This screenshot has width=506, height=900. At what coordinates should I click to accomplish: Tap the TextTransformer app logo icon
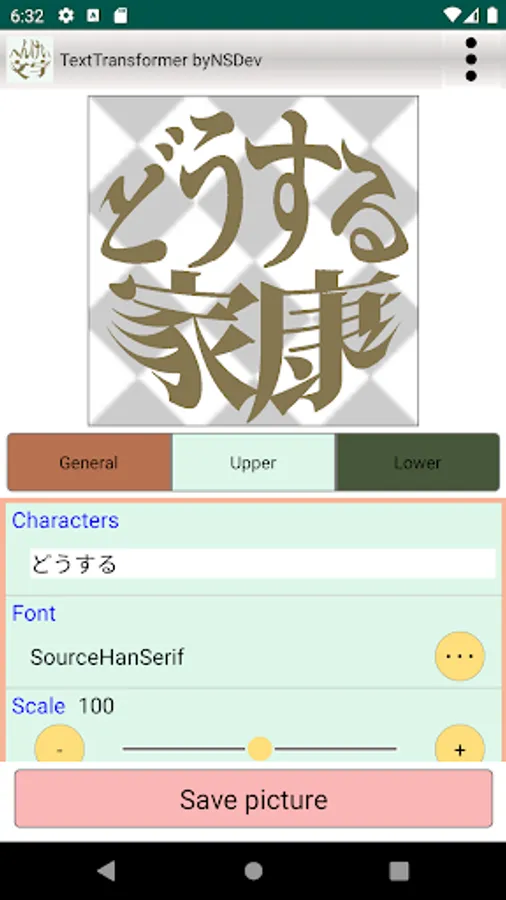[x=30, y=60]
